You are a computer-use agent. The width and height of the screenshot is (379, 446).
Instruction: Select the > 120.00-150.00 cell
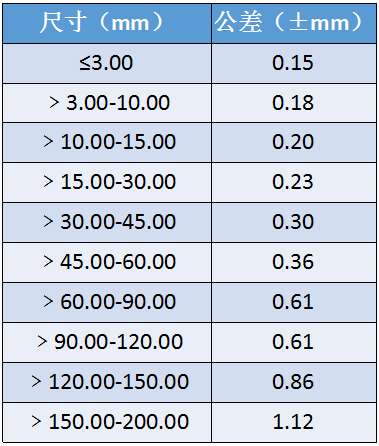pyautogui.click(x=107, y=382)
